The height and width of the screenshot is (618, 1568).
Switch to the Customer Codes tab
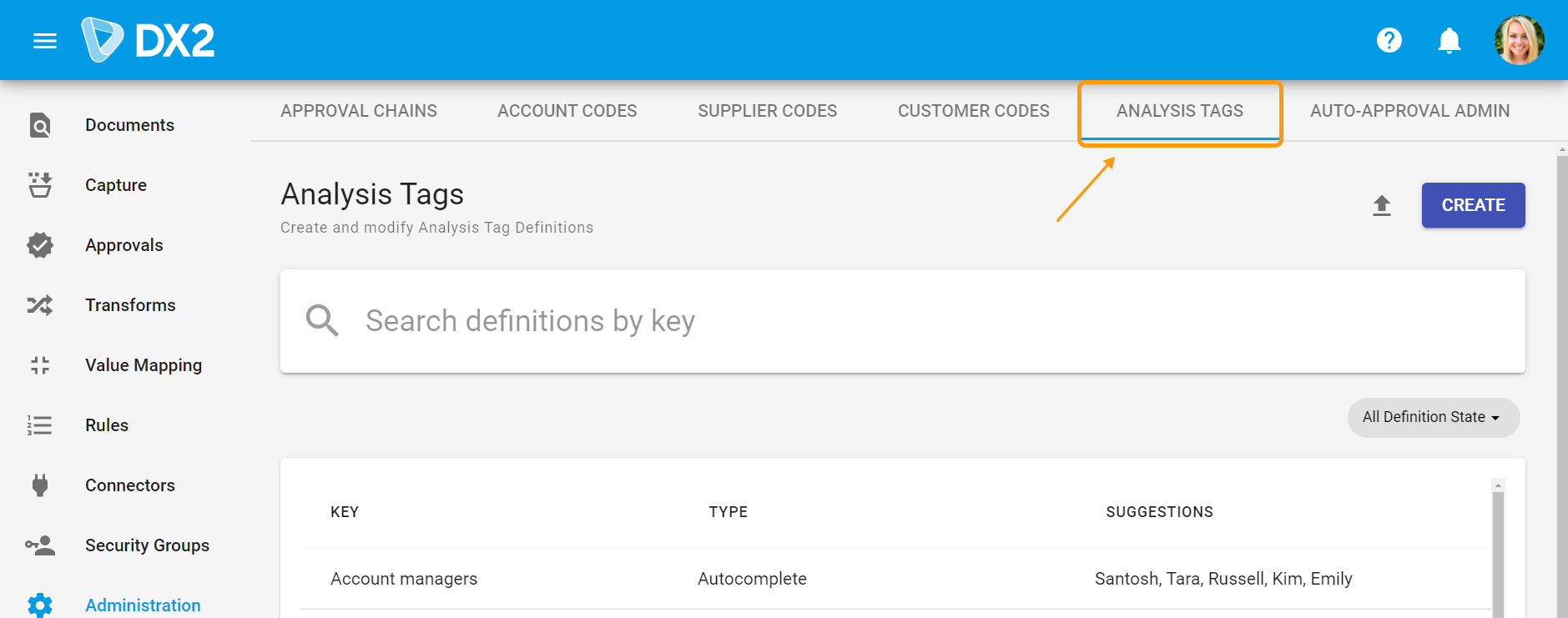(x=973, y=110)
